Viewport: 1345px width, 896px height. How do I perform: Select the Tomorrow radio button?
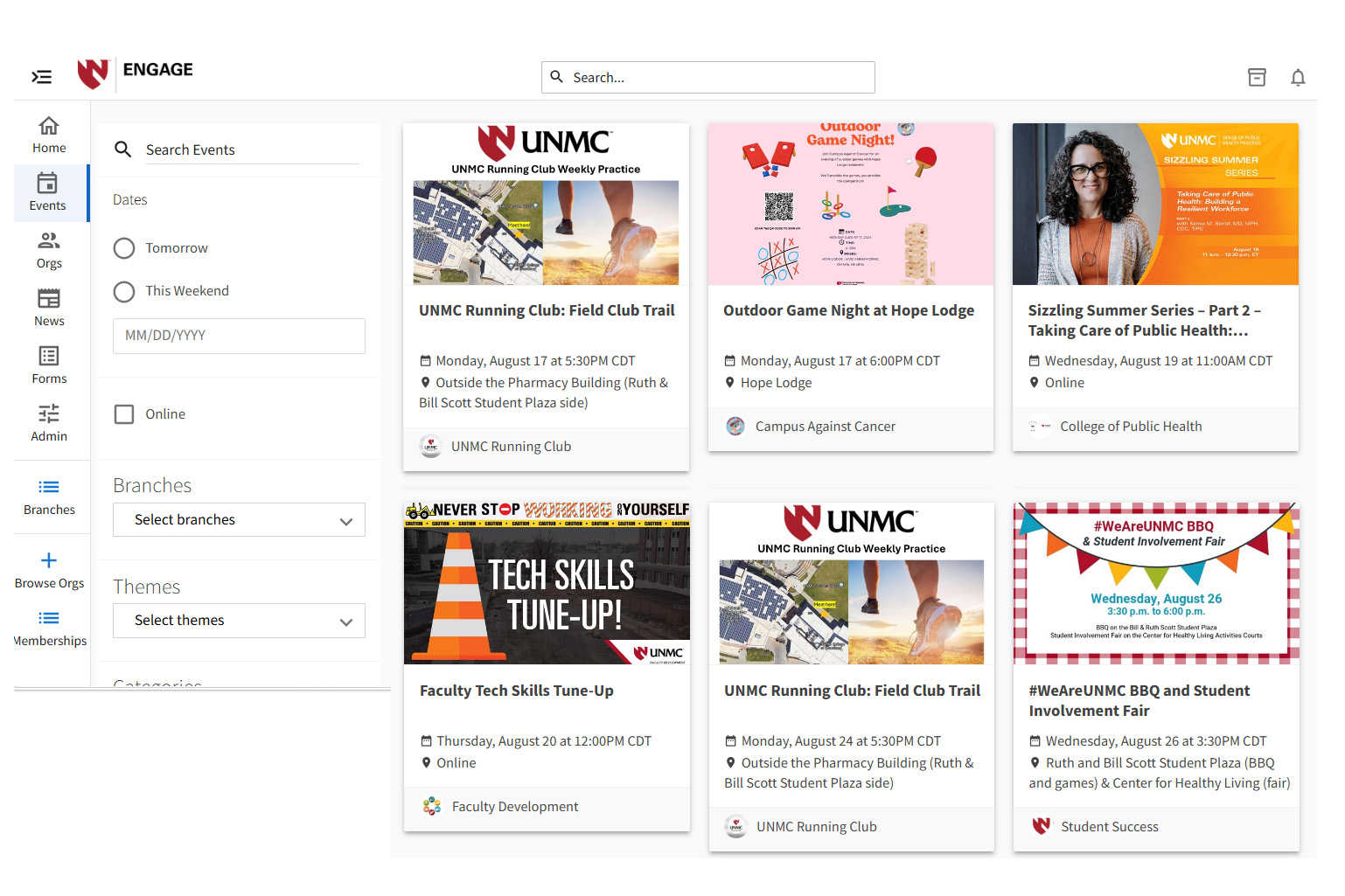[x=124, y=248]
